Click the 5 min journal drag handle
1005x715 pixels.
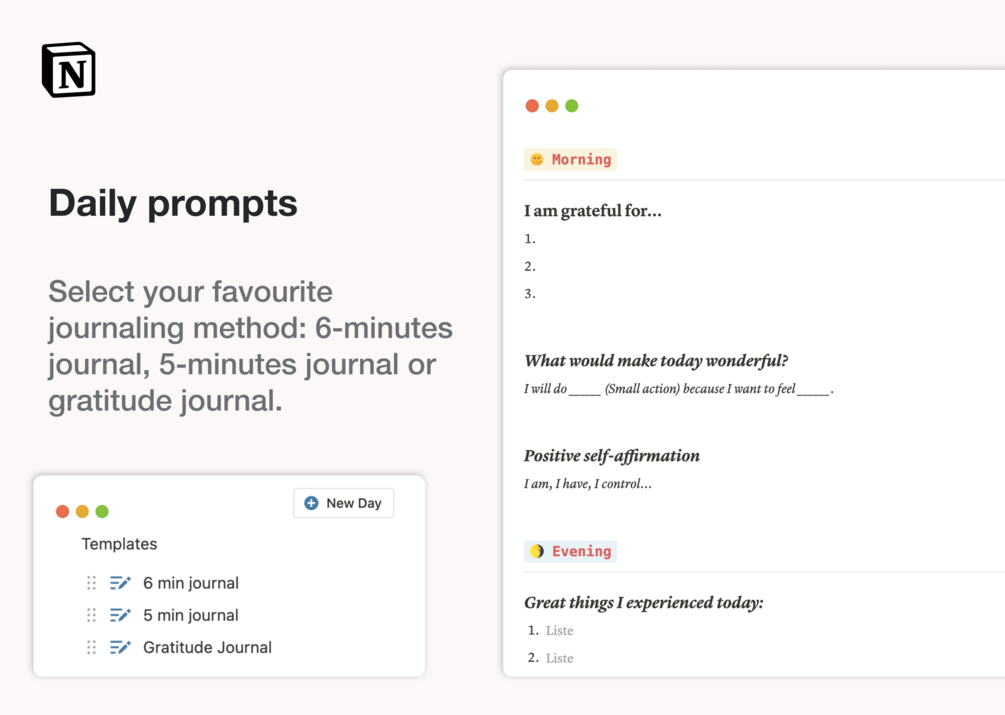coord(91,615)
